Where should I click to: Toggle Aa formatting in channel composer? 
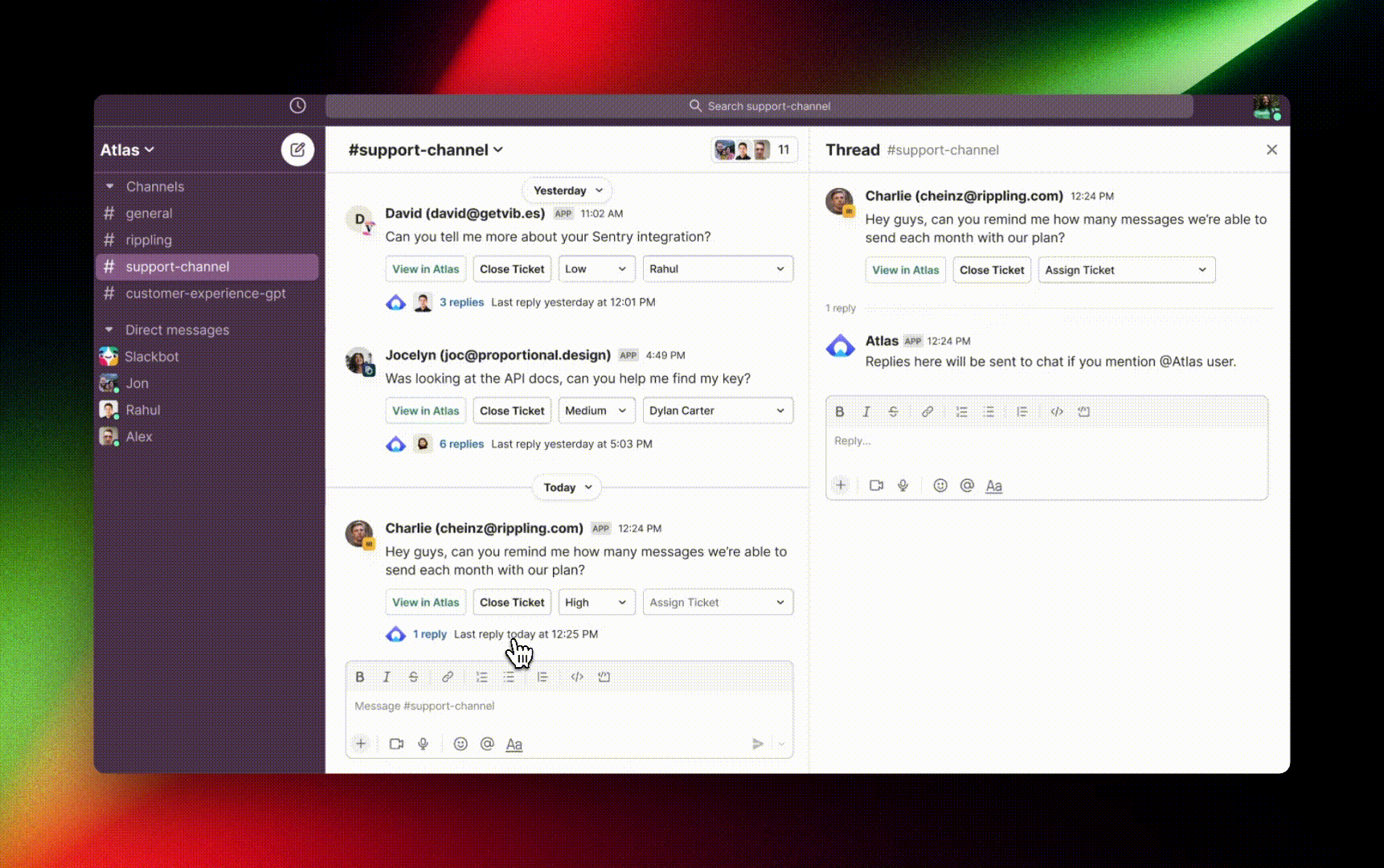tap(514, 744)
